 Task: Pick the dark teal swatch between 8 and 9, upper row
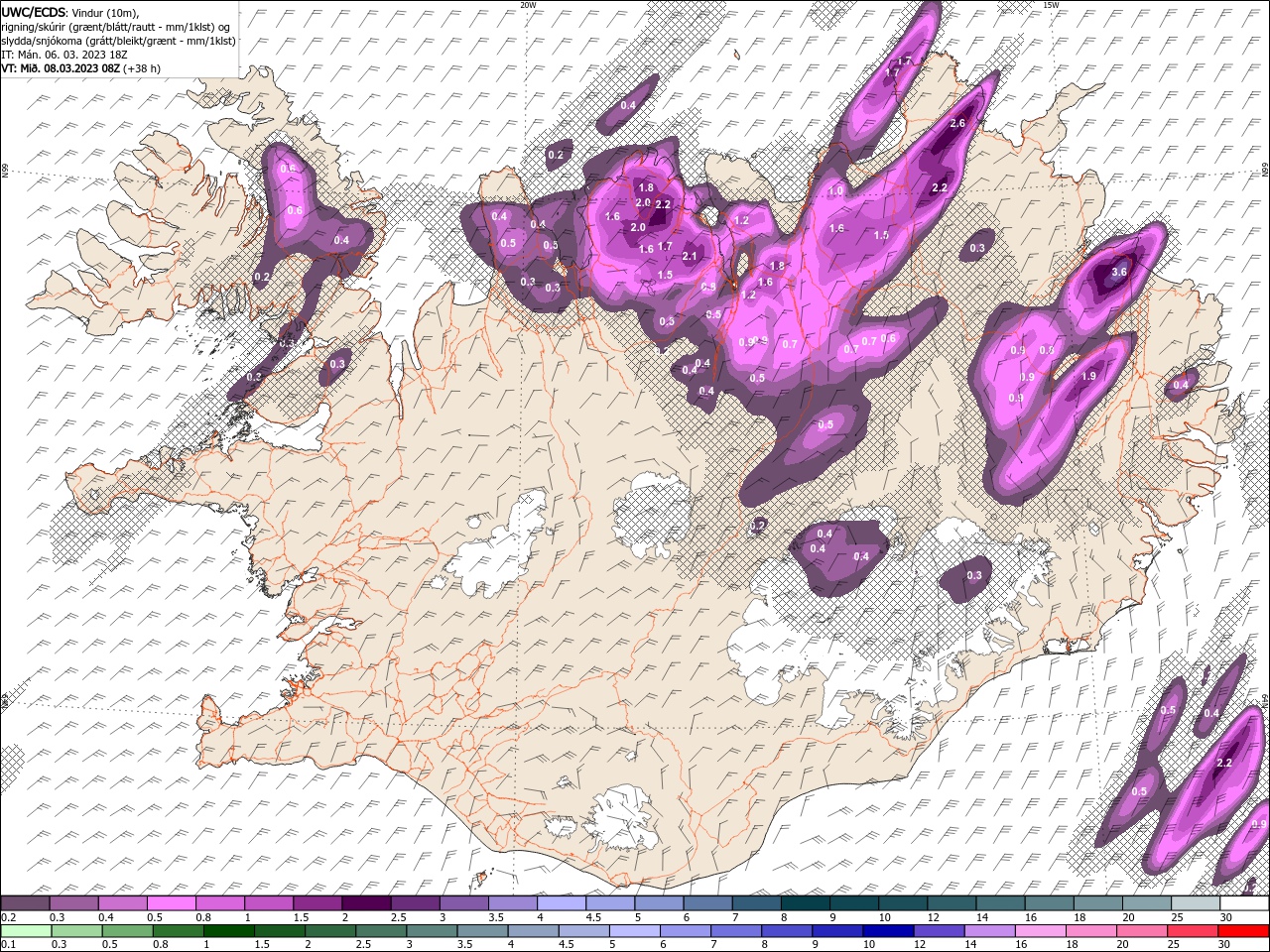tap(804, 903)
